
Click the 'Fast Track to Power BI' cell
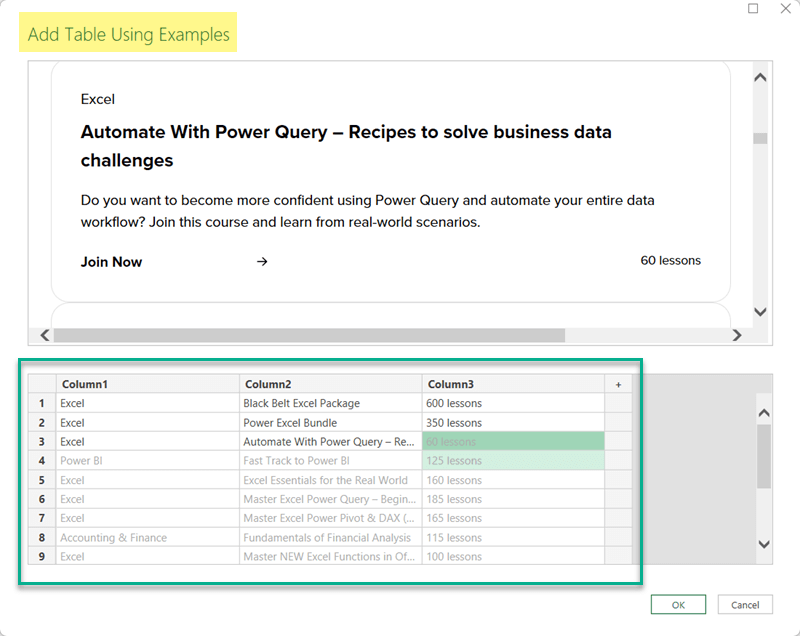(x=331, y=461)
